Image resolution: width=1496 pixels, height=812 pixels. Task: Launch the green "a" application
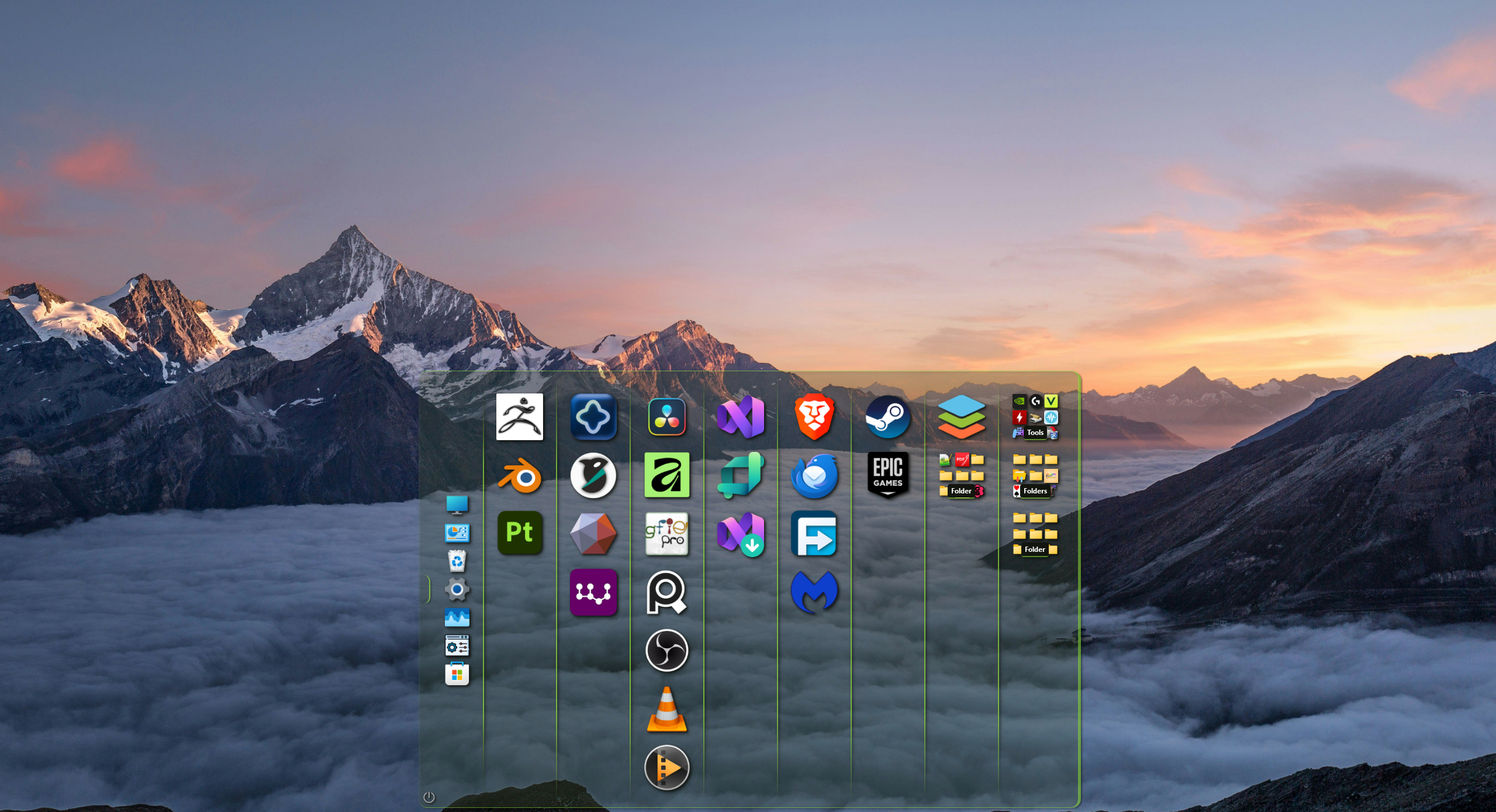(667, 475)
